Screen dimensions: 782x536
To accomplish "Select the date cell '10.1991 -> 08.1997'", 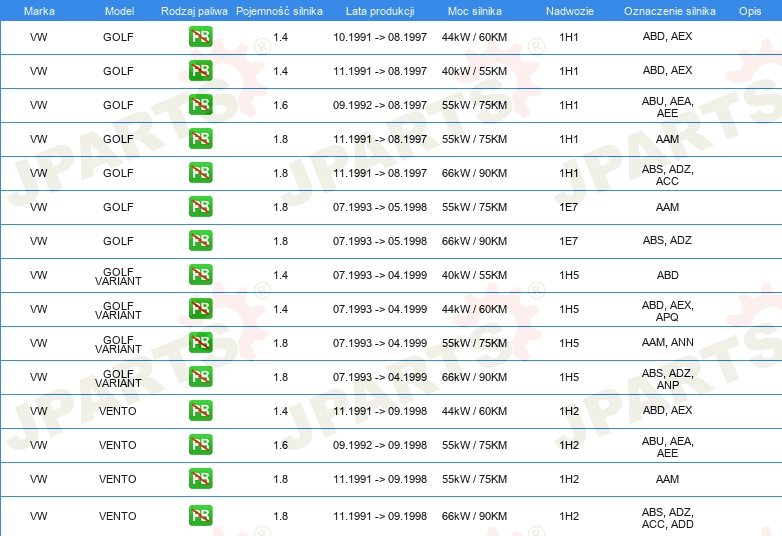I will (x=380, y=37).
